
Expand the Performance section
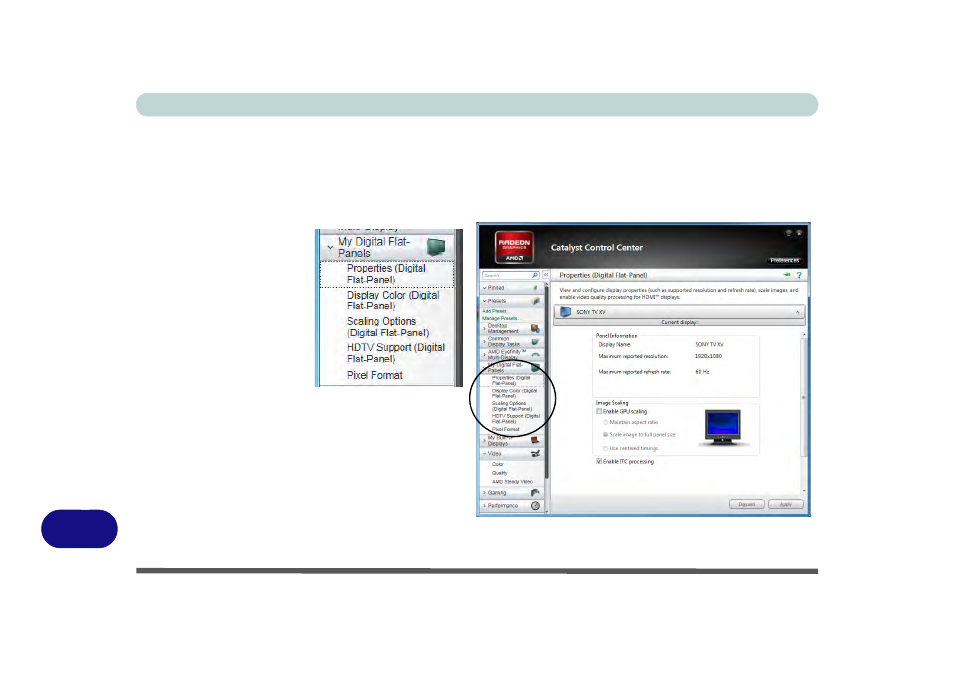click(484, 506)
